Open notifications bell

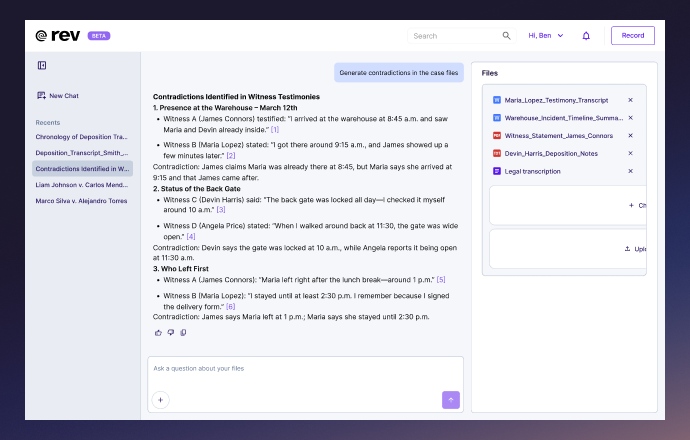[x=586, y=36]
